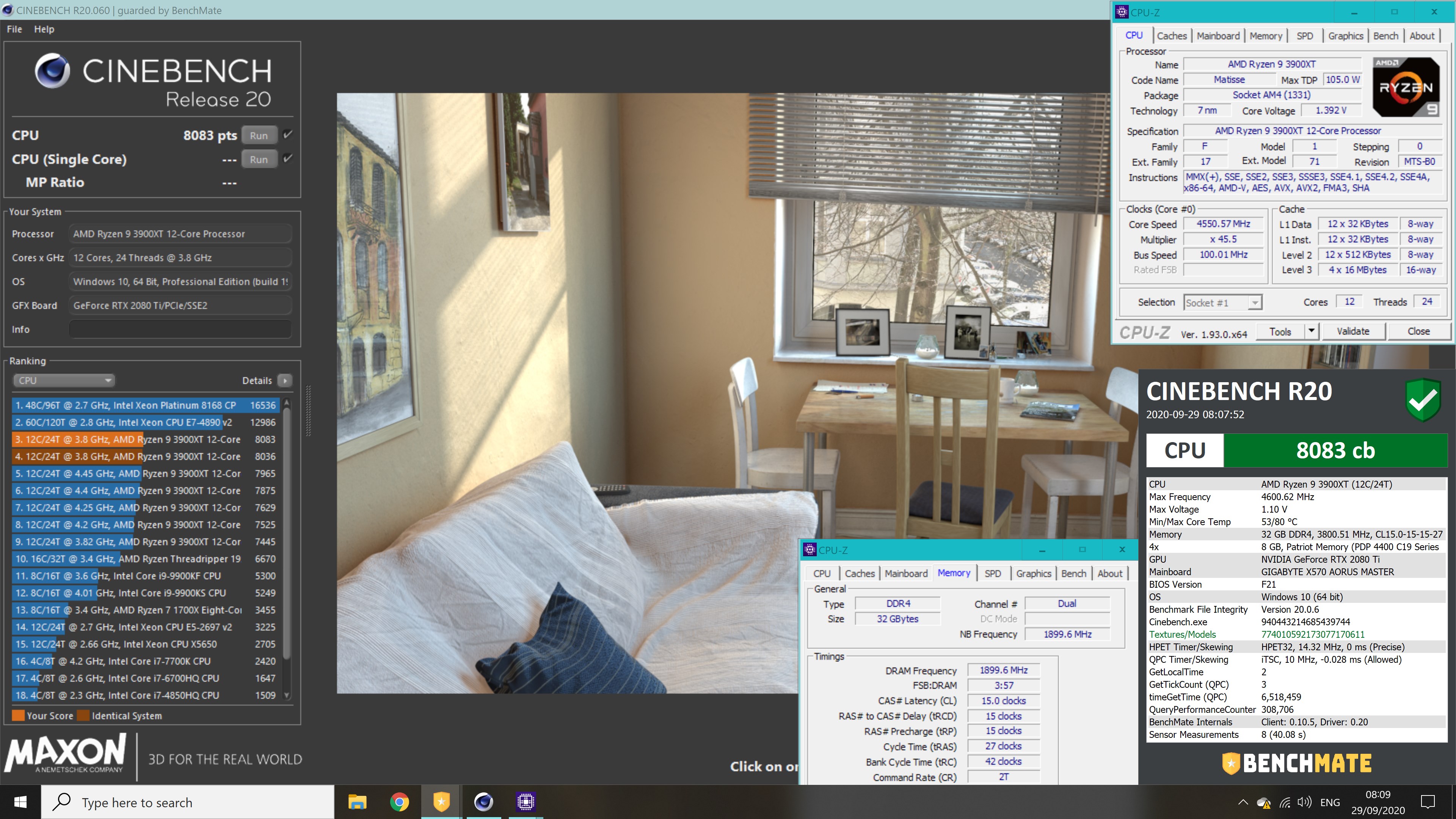Expand the Tools dropdown arrow in CPU-Z
This screenshot has height=819, width=1456.
(x=1311, y=331)
